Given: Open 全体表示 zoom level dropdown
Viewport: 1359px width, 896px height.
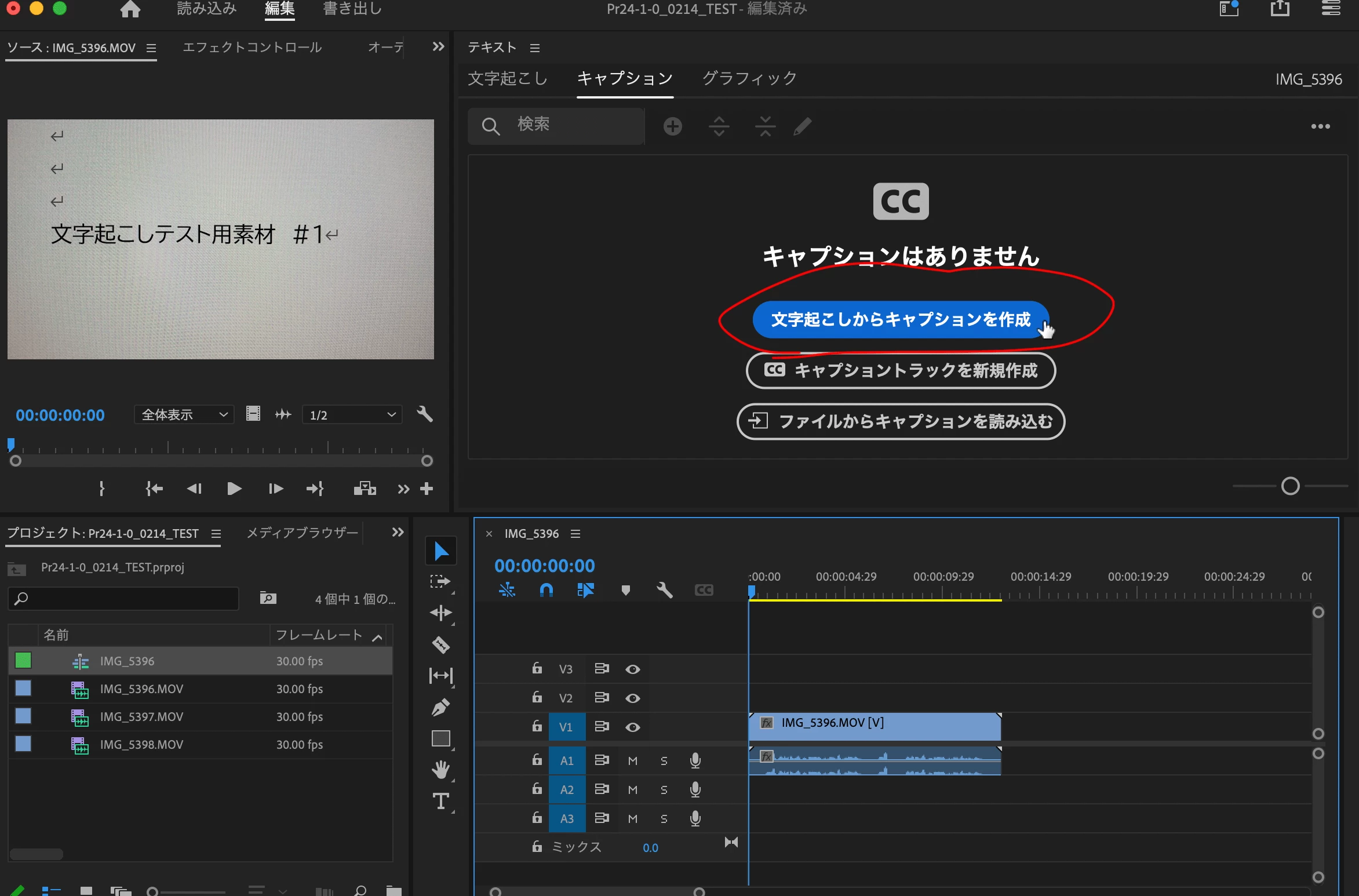Looking at the screenshot, I should click(x=184, y=415).
